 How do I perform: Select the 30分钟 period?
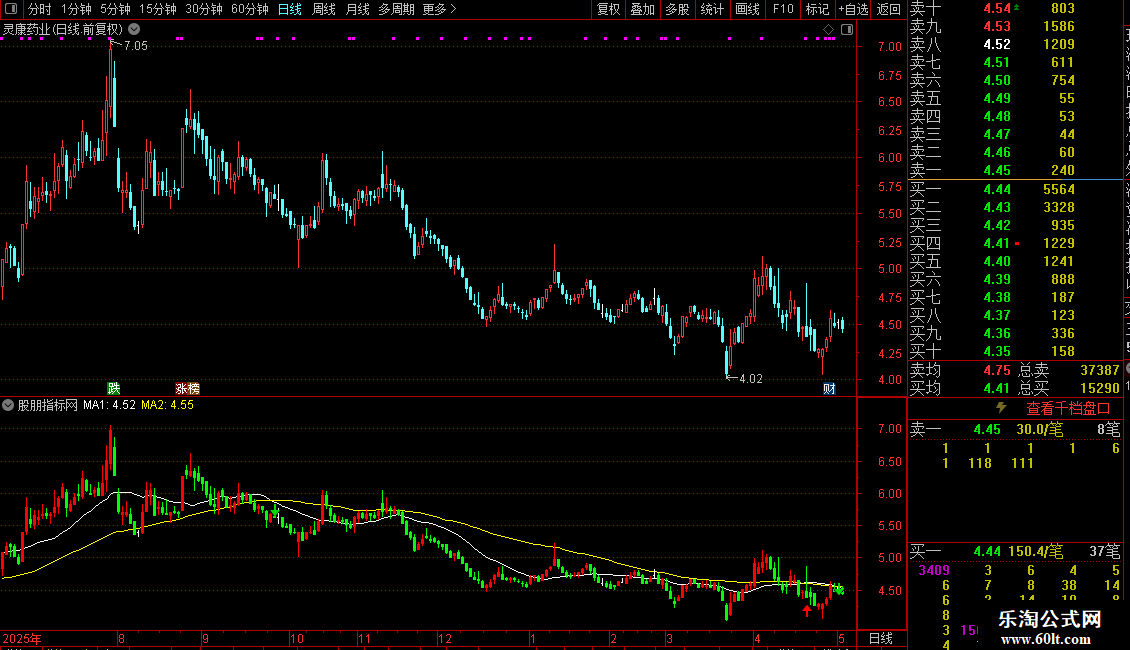pyautogui.click(x=204, y=9)
